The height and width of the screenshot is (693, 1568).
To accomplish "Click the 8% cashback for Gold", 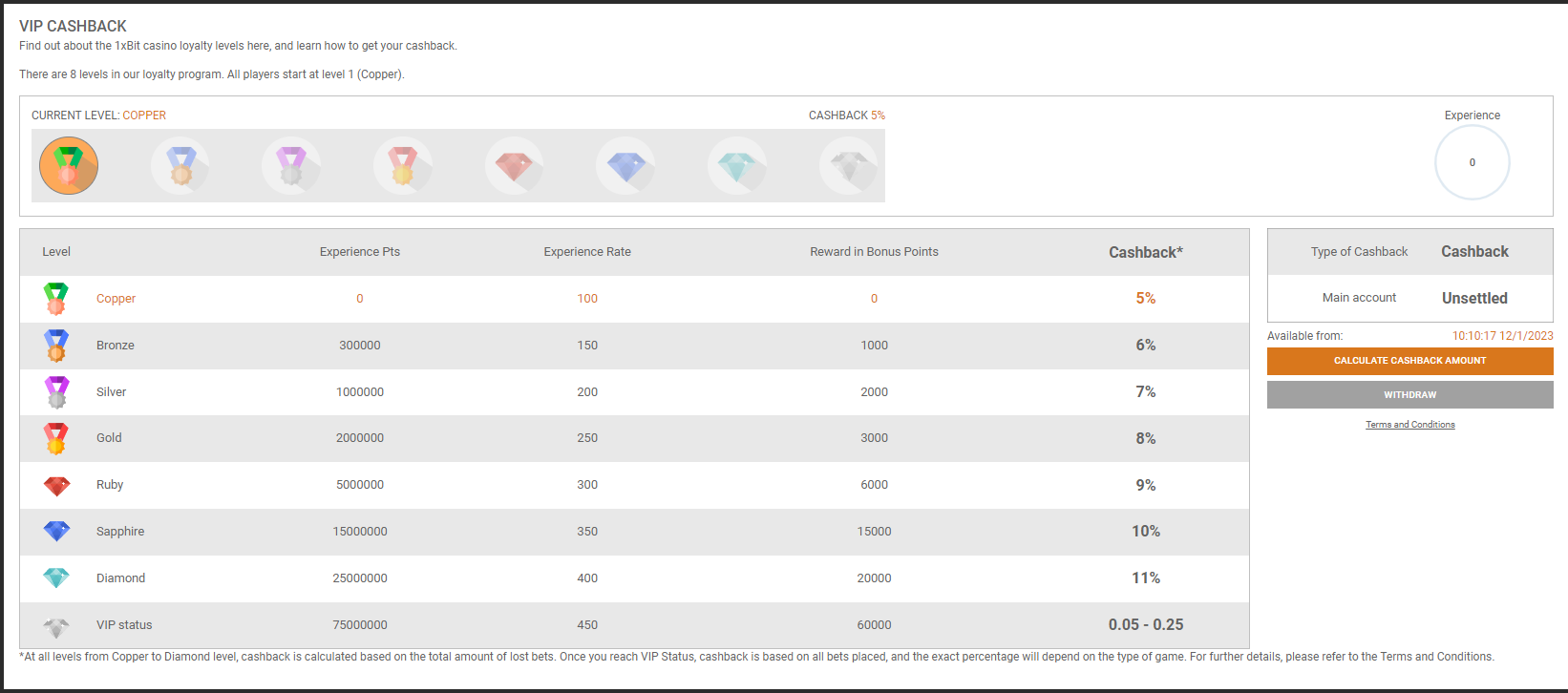I will [1146, 439].
